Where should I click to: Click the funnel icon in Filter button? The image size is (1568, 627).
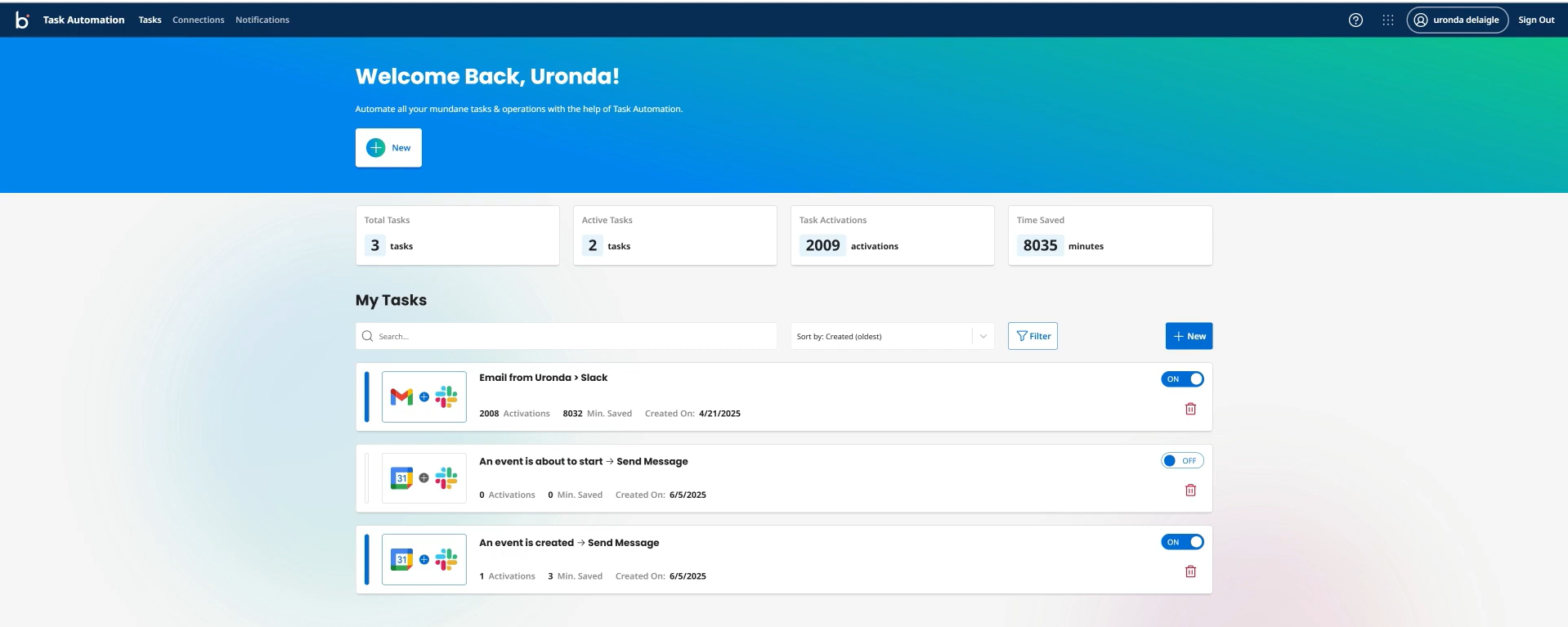(x=1021, y=336)
